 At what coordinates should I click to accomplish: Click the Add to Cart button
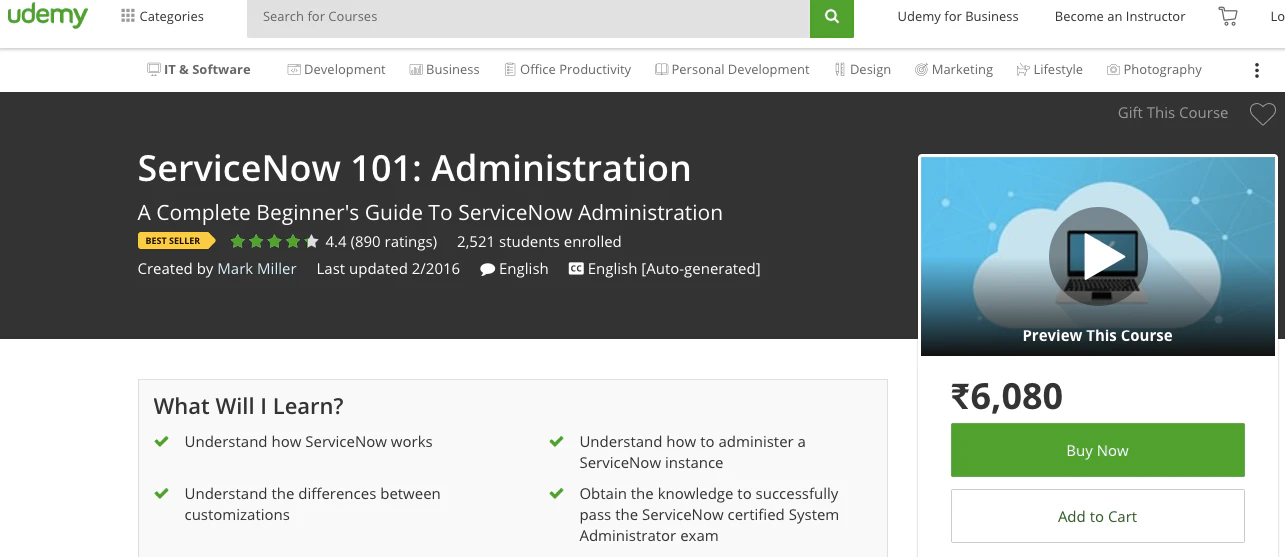pos(1097,516)
